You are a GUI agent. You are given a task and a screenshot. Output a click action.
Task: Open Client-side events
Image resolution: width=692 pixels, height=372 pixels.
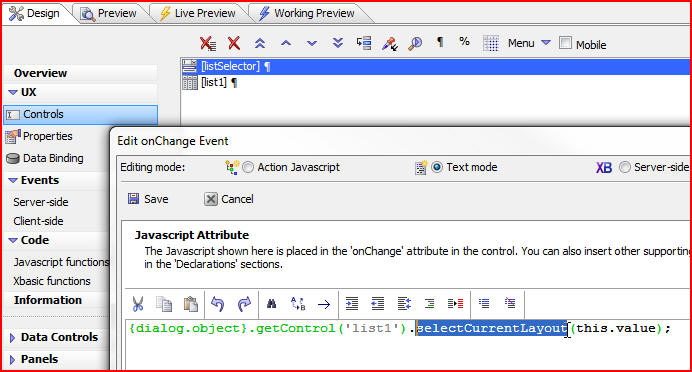(x=38, y=221)
